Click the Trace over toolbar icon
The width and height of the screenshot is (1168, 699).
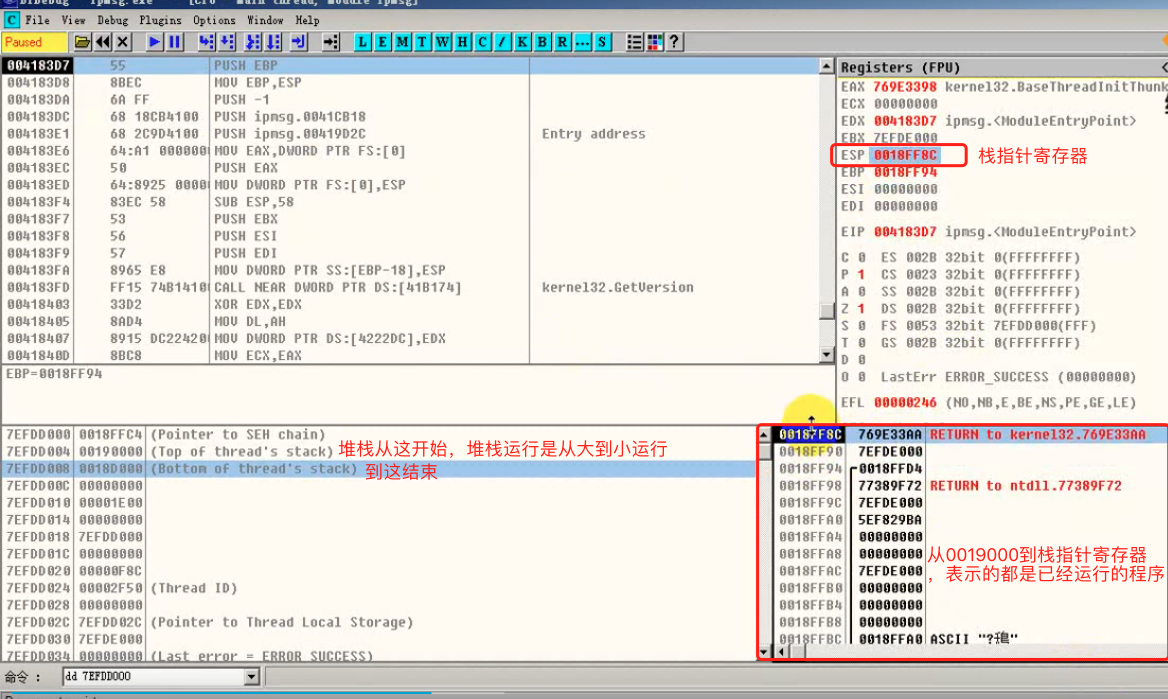(273, 42)
